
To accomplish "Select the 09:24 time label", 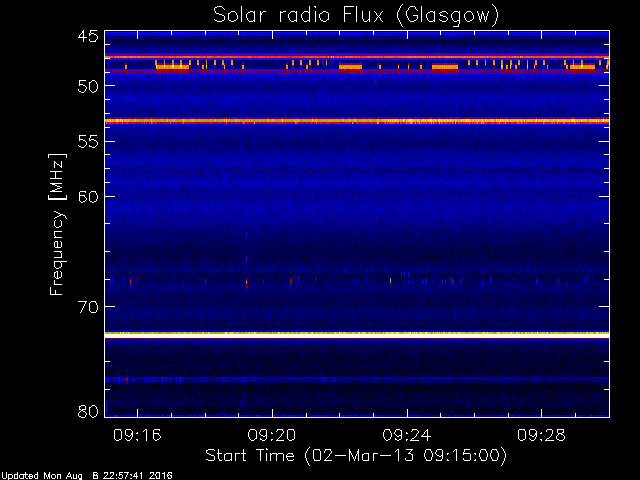I will point(407,435).
